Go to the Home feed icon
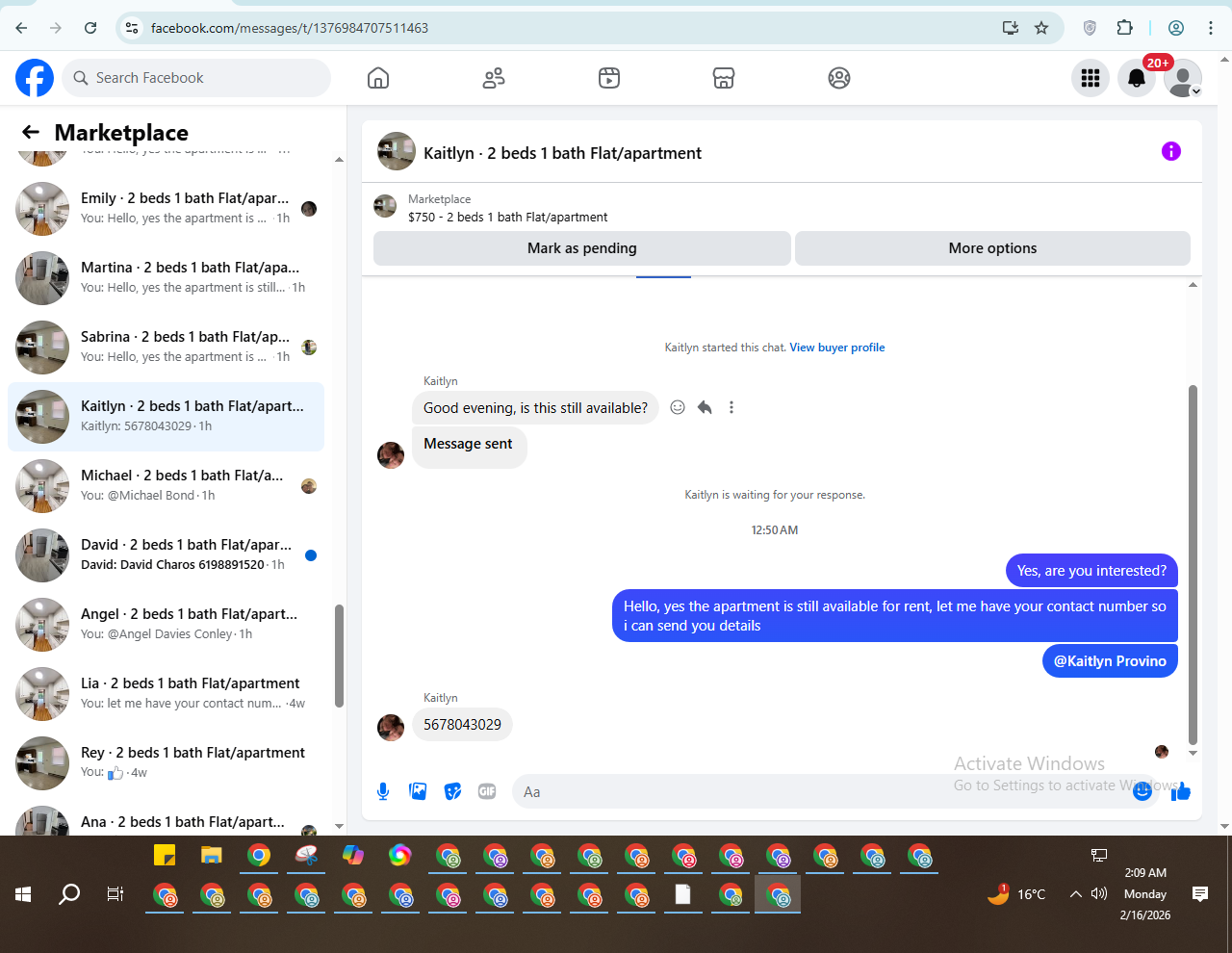1232x953 pixels. click(x=378, y=78)
